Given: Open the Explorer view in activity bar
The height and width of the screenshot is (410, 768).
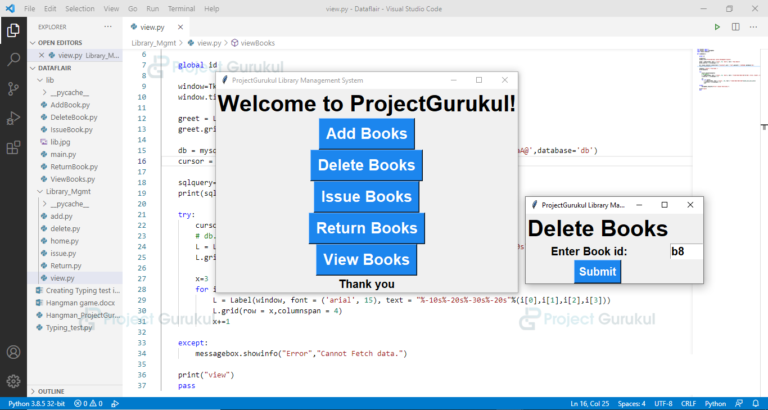Looking at the screenshot, I should tap(13, 30).
